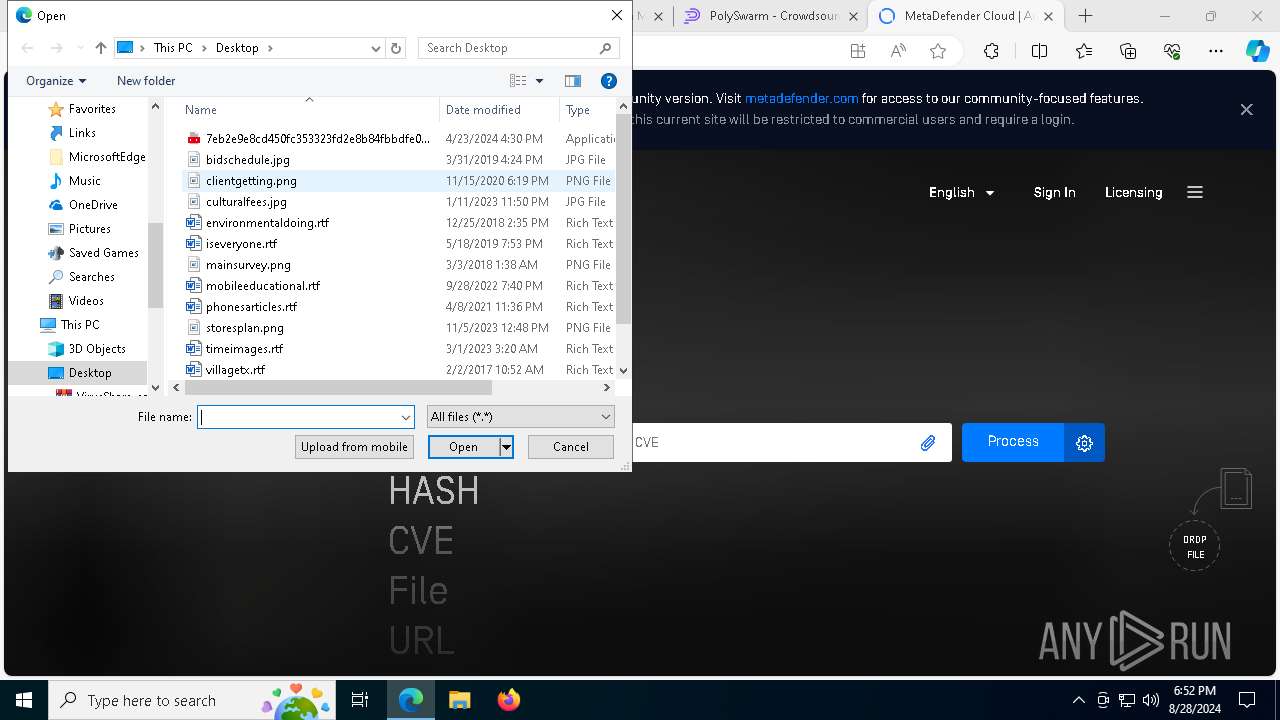Go up one folder level with the up arrow
The height and width of the screenshot is (720, 1280).
pyautogui.click(x=100, y=48)
